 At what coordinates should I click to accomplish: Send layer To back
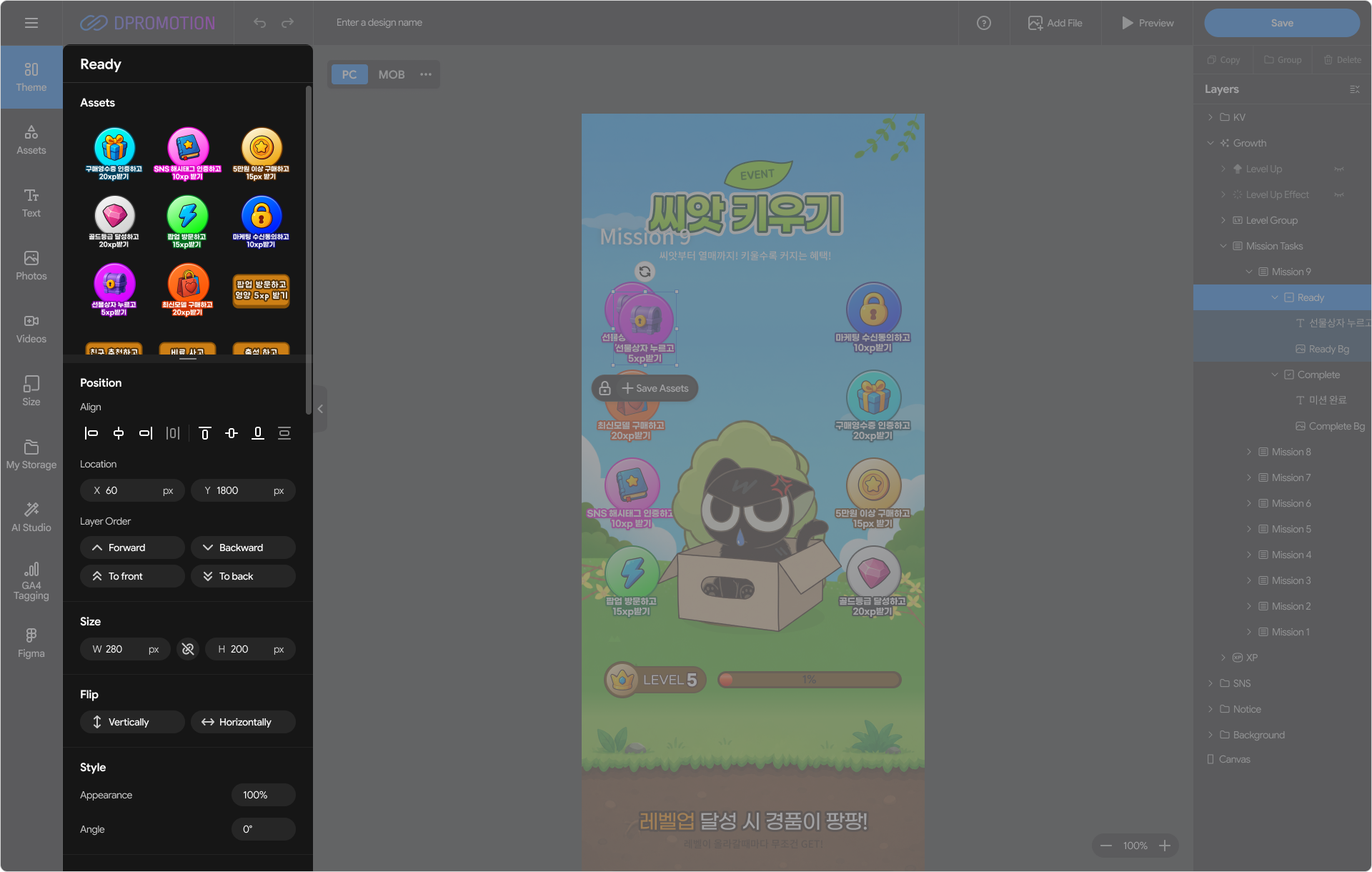coord(243,576)
